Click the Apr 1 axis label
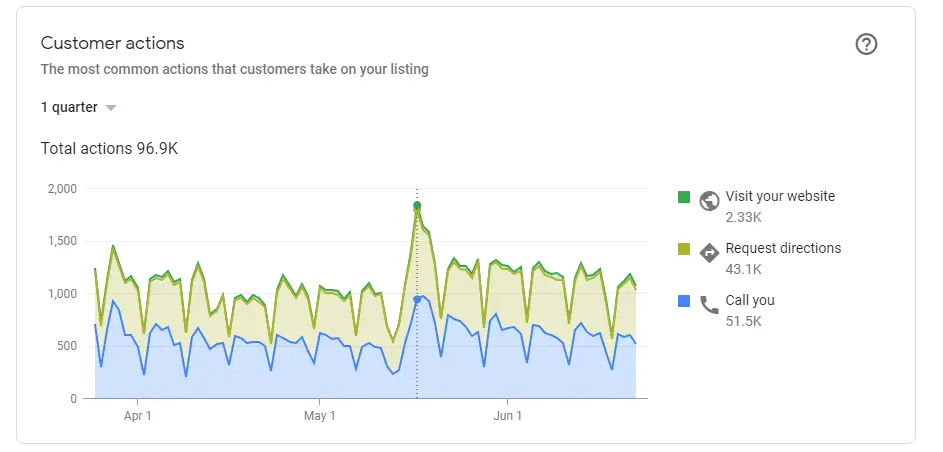 (x=136, y=416)
